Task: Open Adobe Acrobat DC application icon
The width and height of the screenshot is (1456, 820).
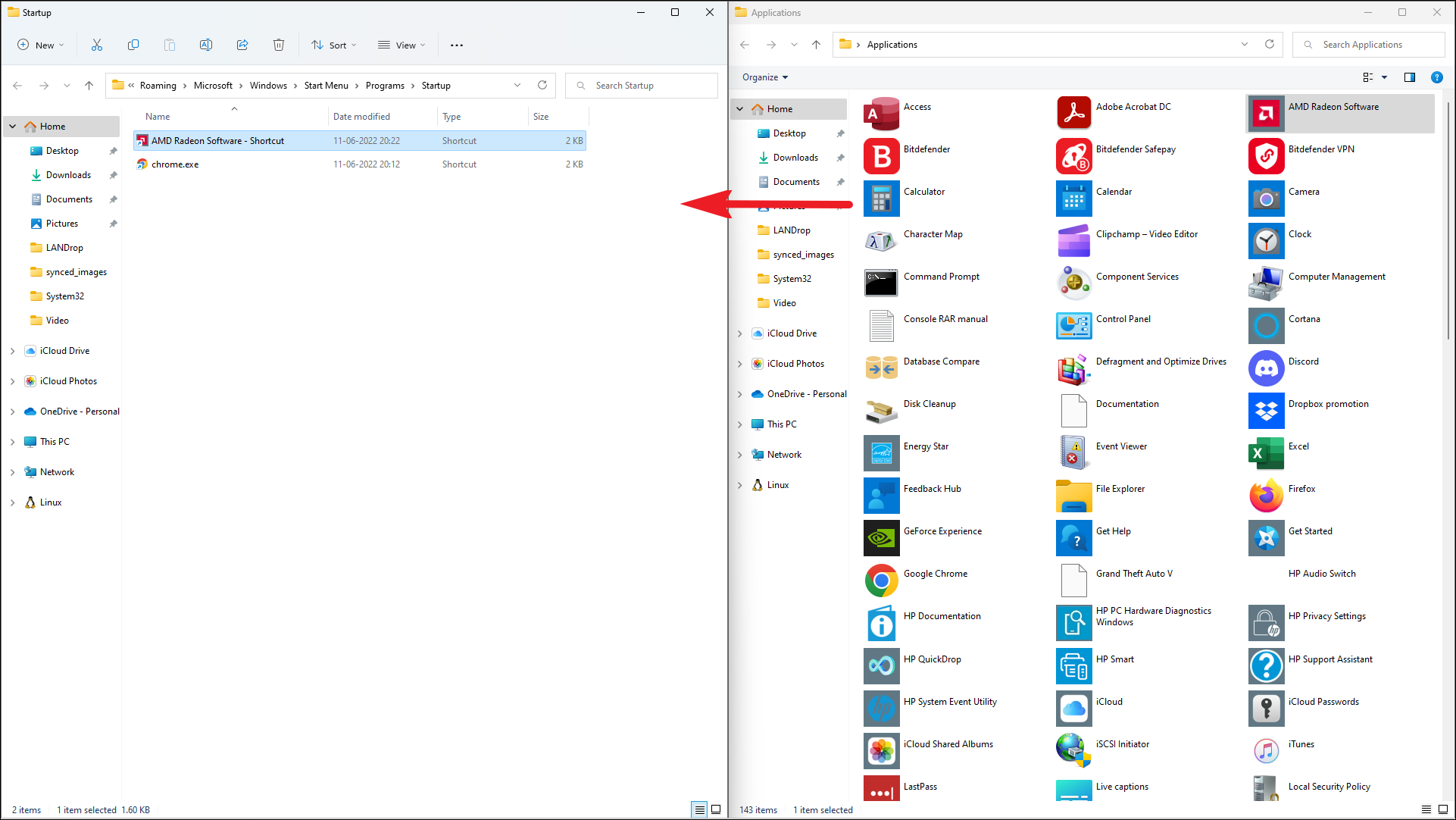Action: coord(1073,114)
